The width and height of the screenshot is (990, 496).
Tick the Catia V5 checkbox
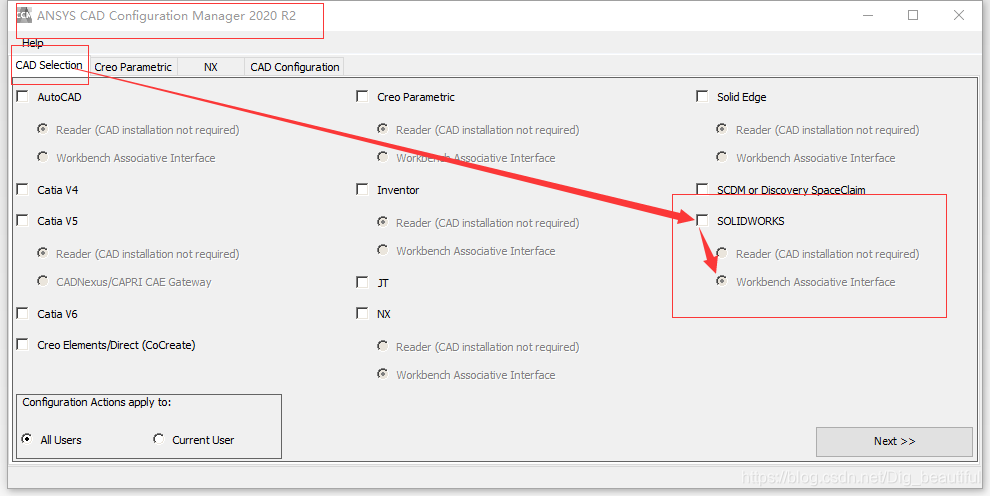point(23,220)
